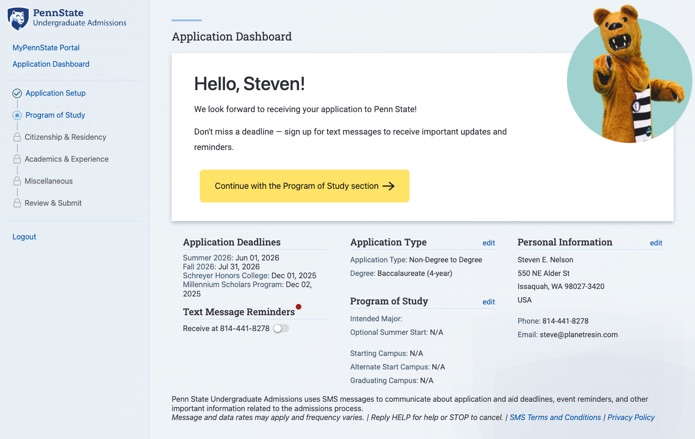Image resolution: width=695 pixels, height=439 pixels.
Task: Click the Text Message Reminders heading
Action: [238, 312]
